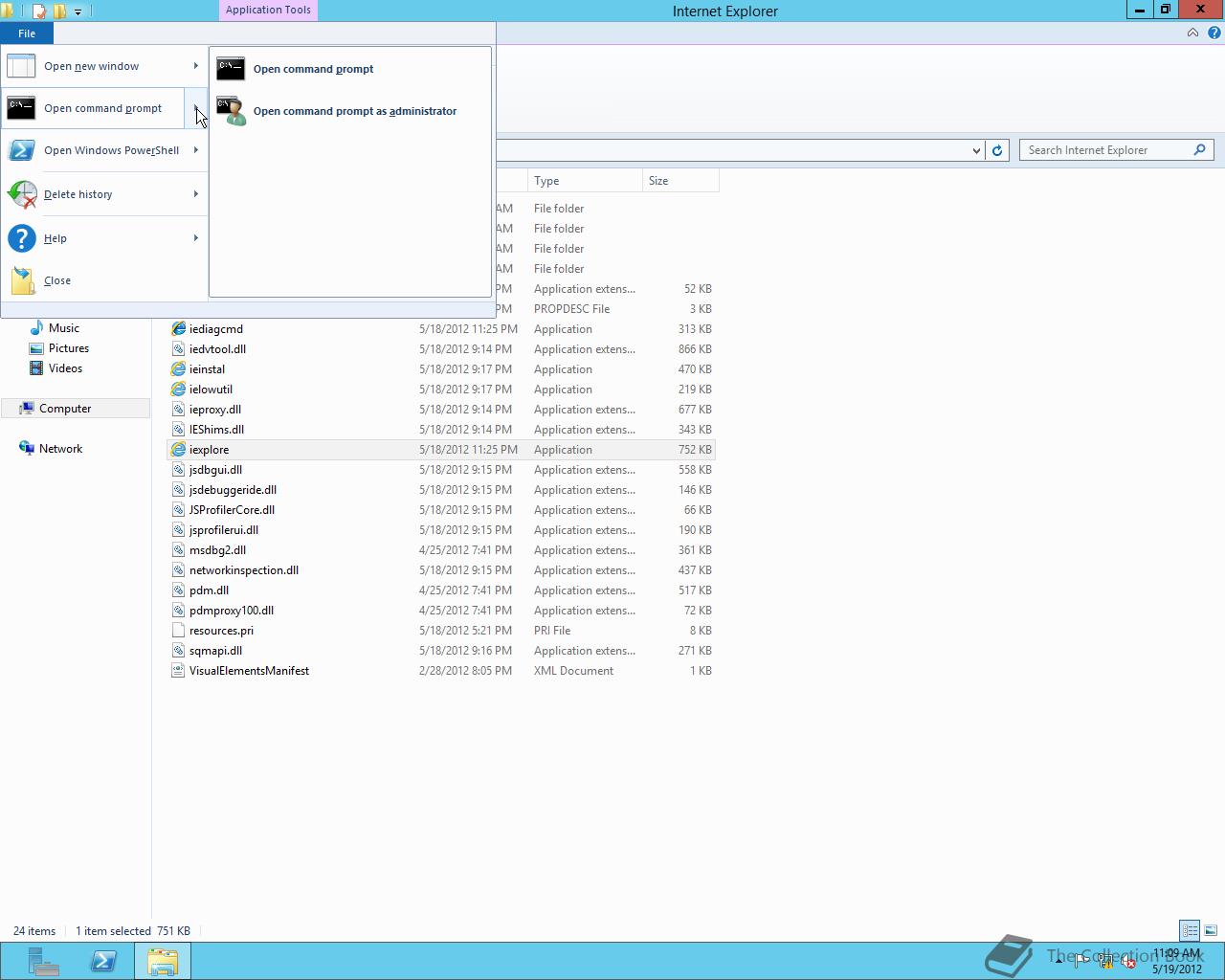Click the refresh button beside address bar

[997, 150]
